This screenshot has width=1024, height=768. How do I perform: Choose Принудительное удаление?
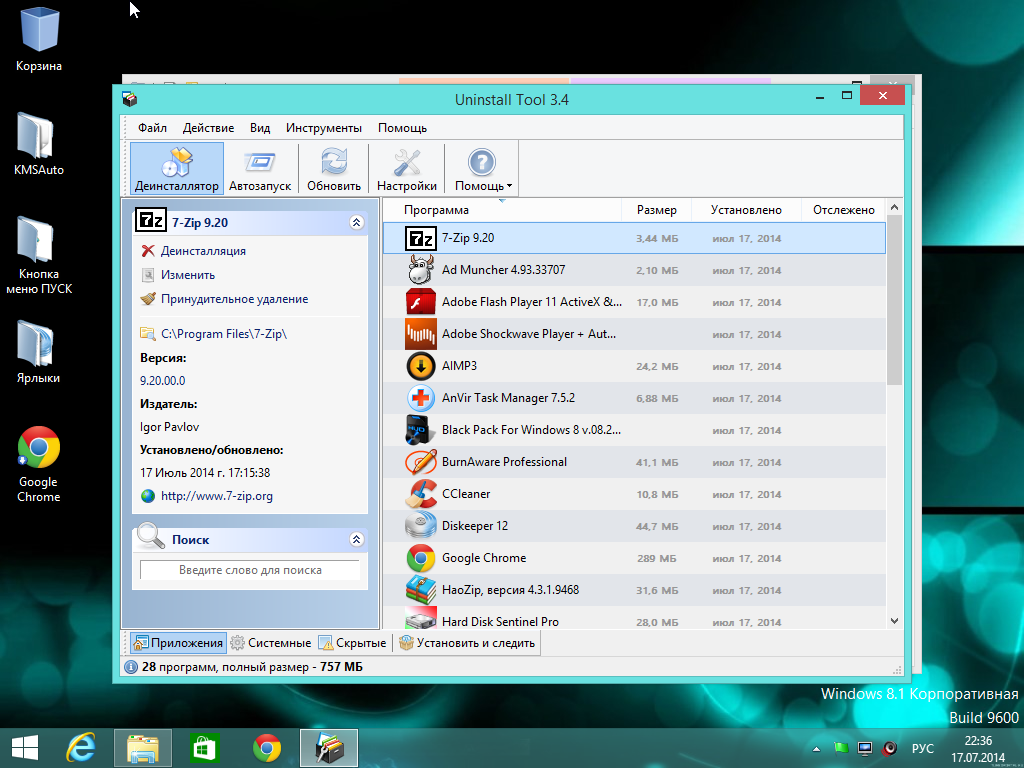point(234,299)
